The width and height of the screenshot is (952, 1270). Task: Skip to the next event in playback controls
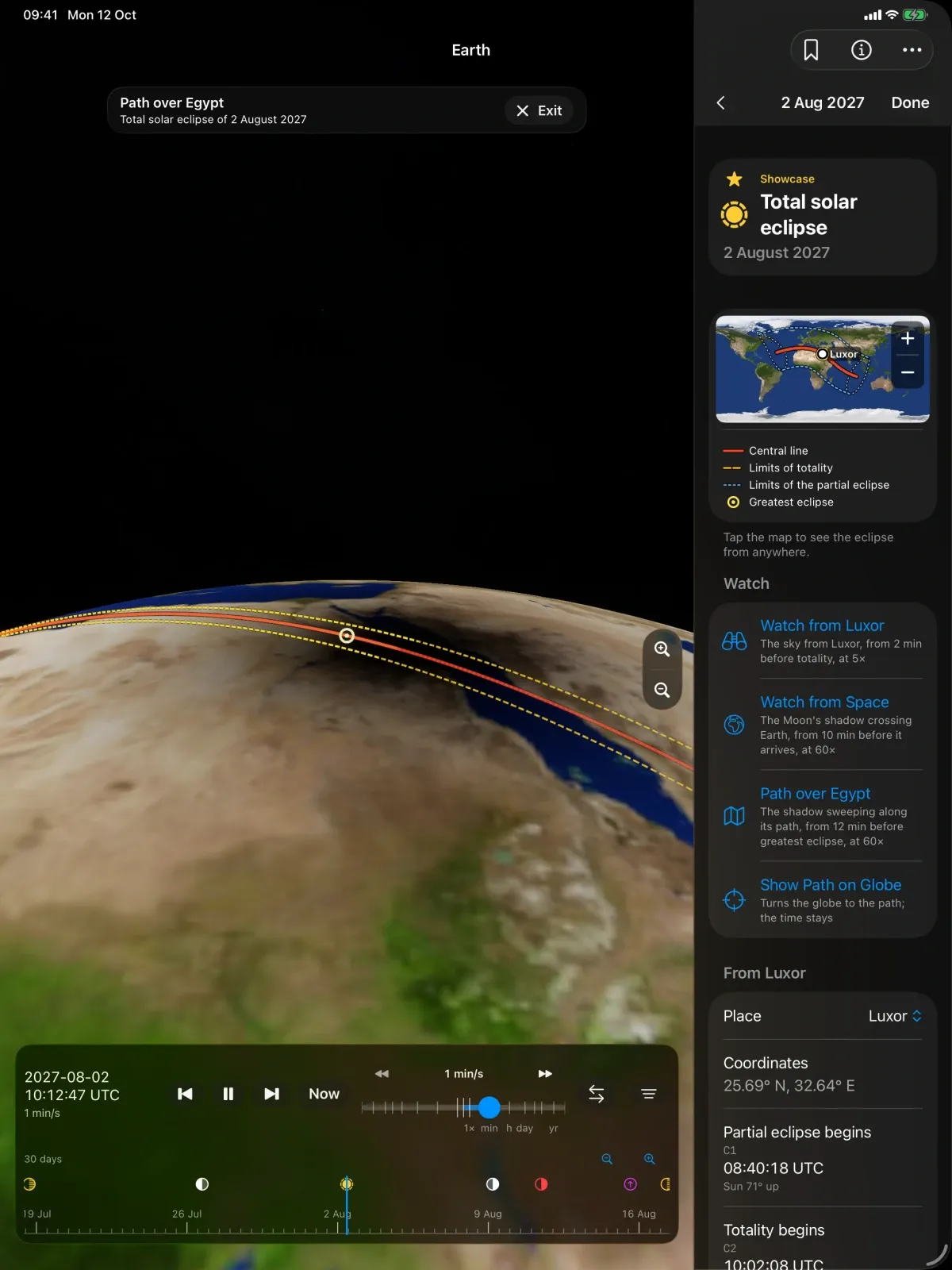pyautogui.click(x=271, y=1094)
